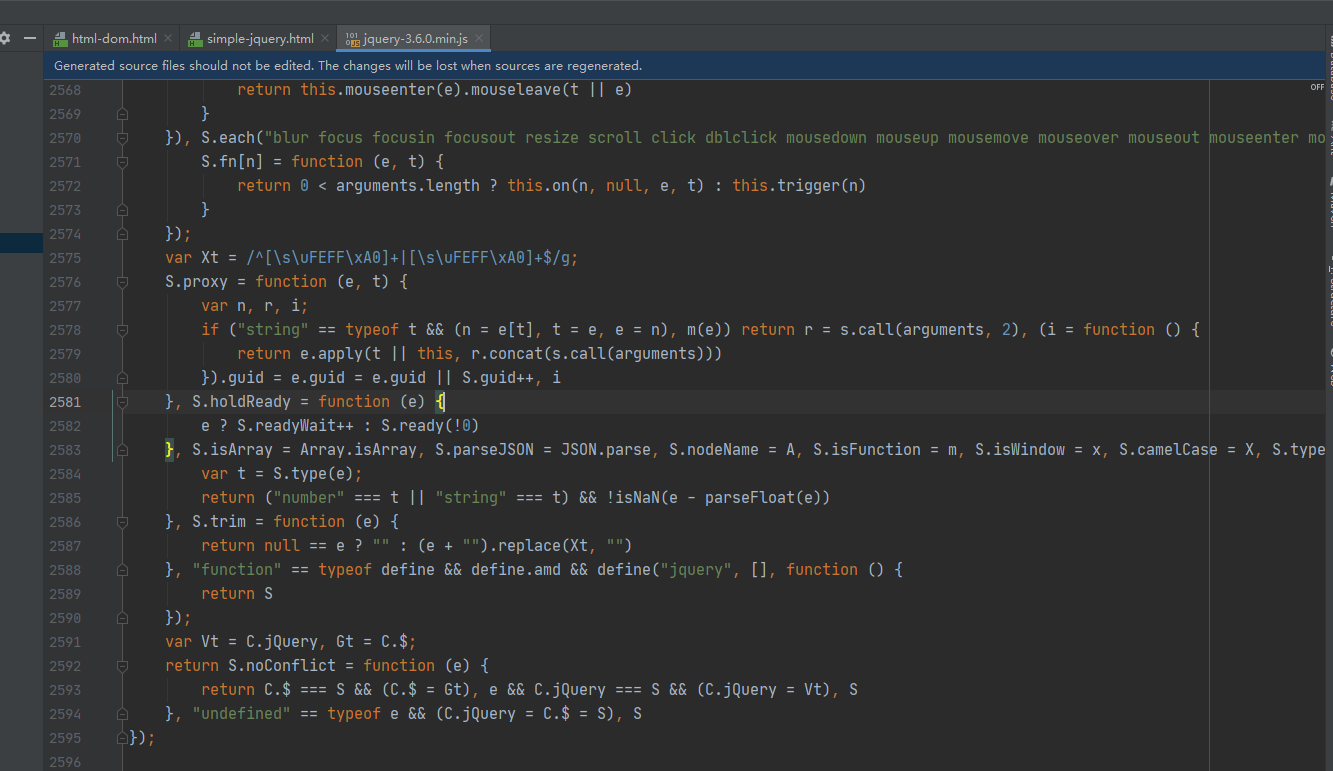
Task: Click 'S.proxy' at line 2576
Action: [197, 282]
